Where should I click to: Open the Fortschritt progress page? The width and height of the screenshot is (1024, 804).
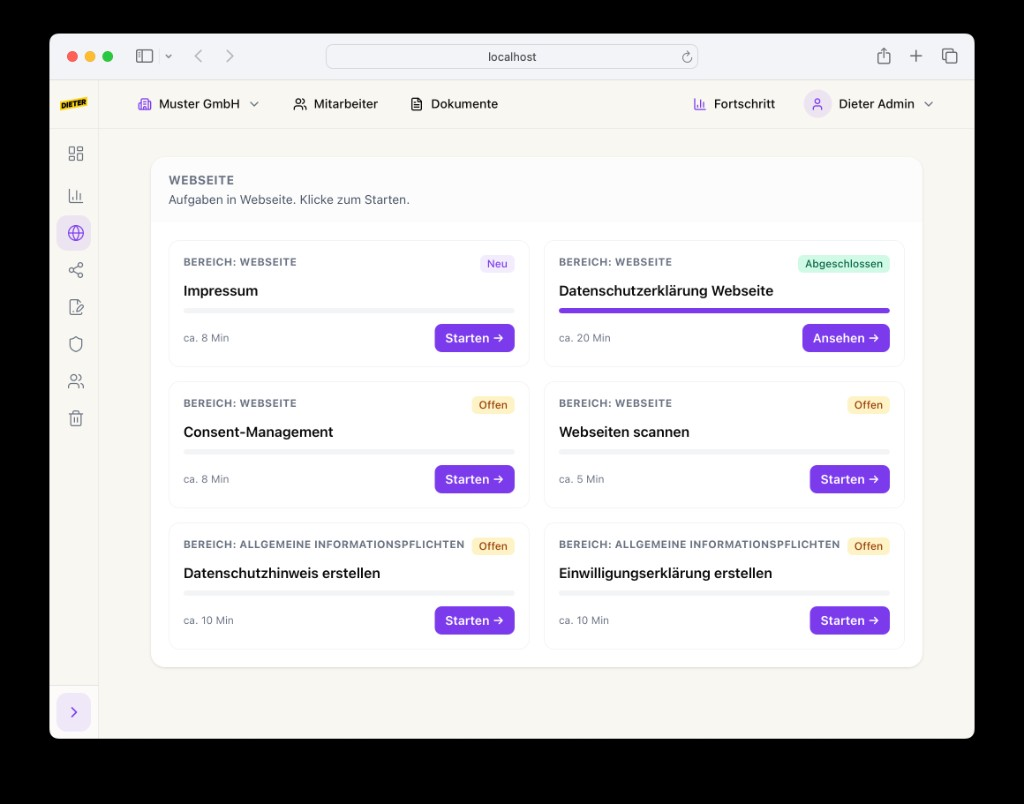[734, 104]
